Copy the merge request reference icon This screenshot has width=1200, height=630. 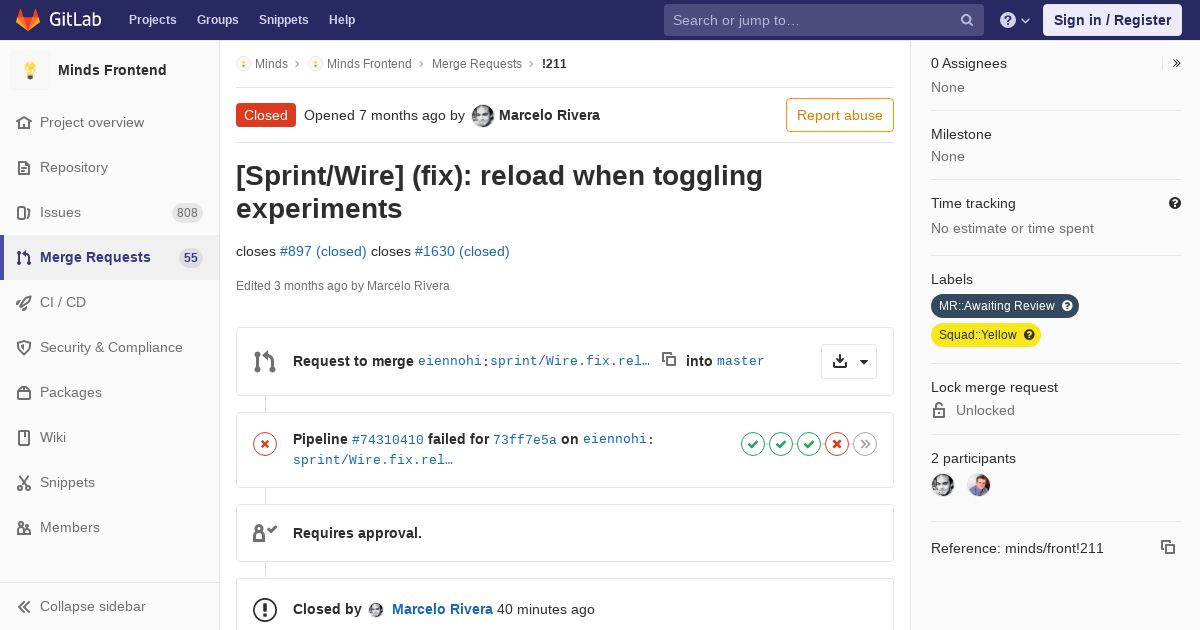click(1167, 547)
